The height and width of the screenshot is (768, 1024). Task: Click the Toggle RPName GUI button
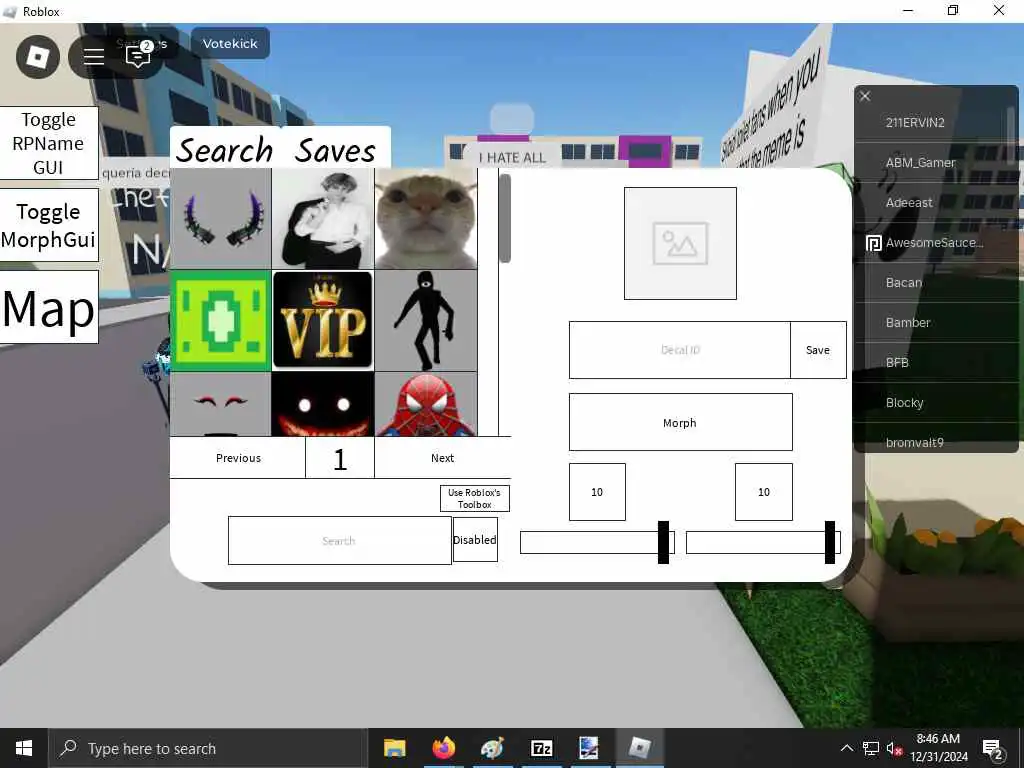(49, 144)
